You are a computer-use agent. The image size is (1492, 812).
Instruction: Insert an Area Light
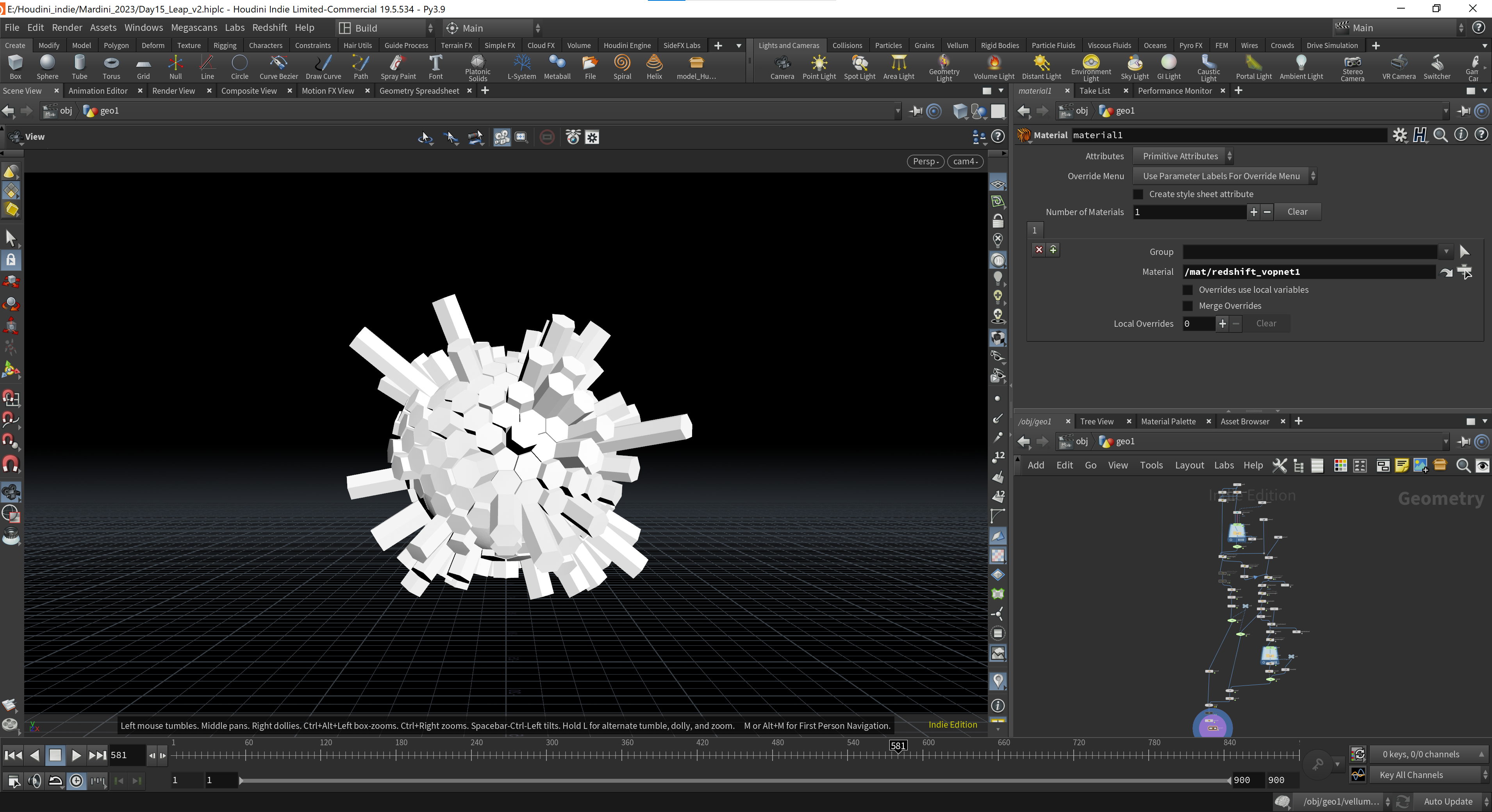[898, 67]
